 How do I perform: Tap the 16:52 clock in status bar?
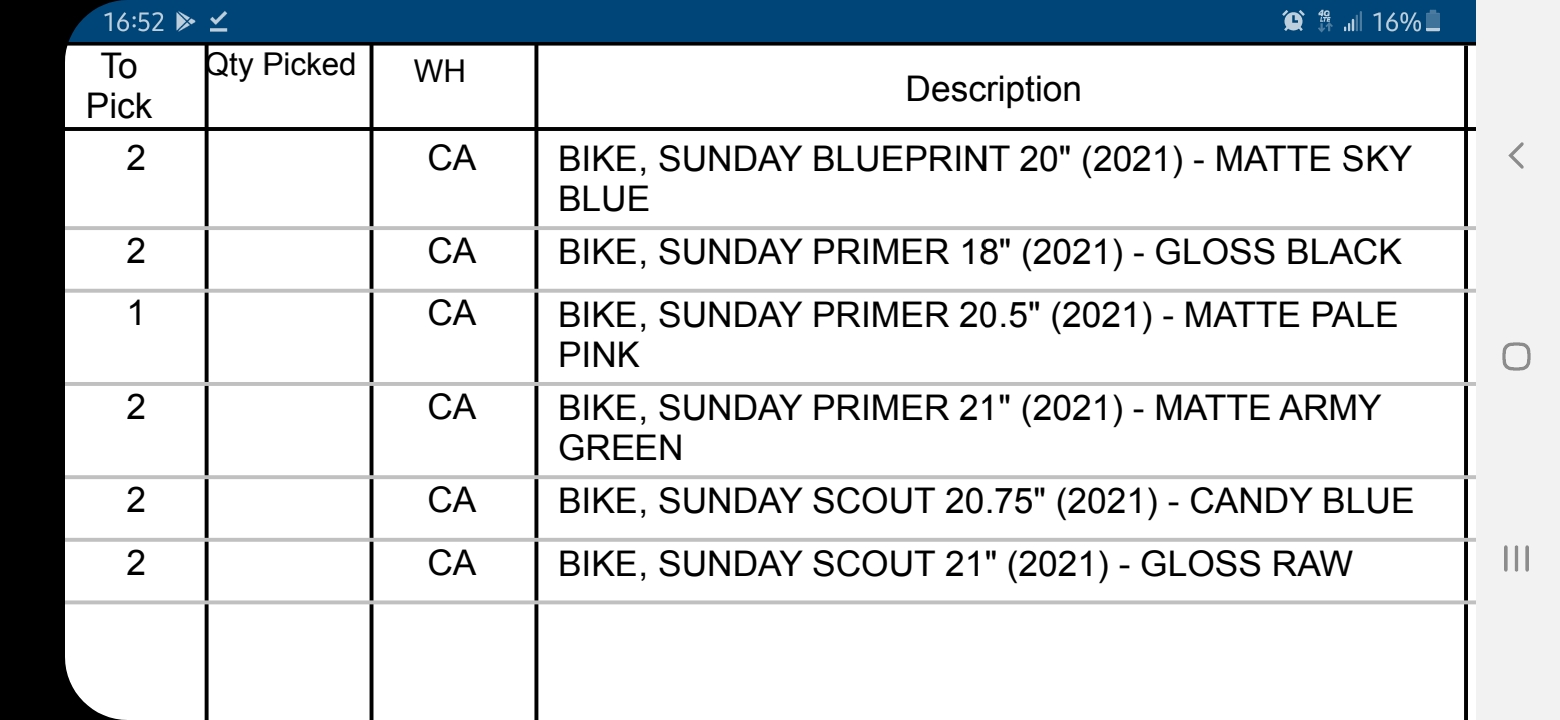pos(138,22)
